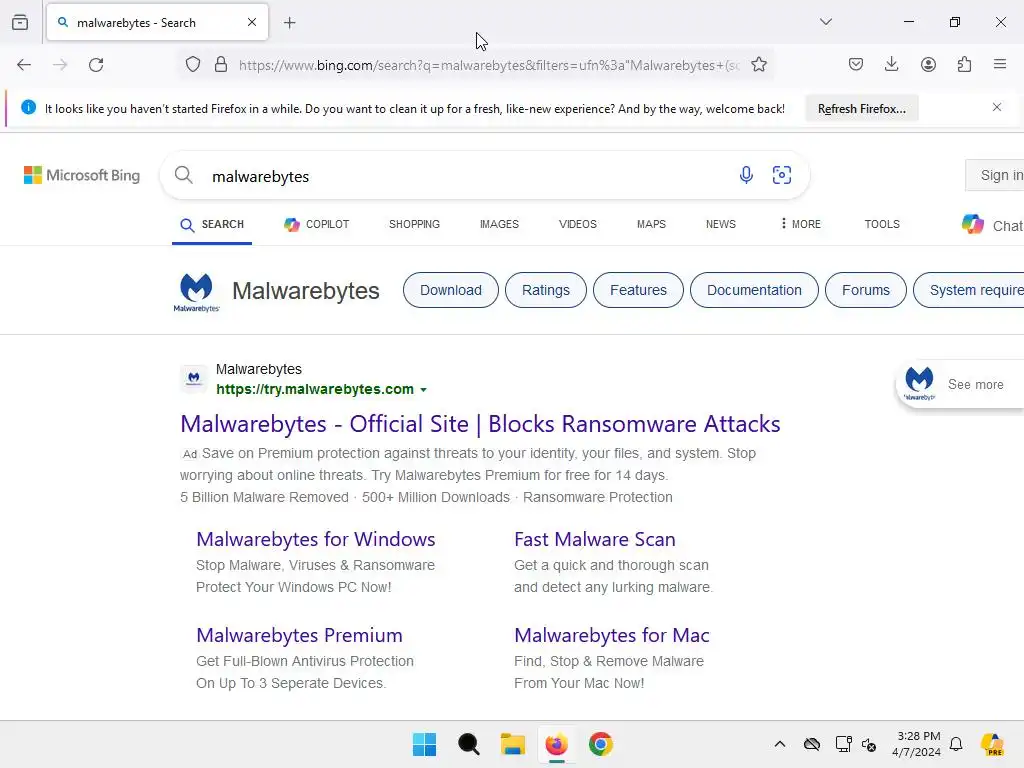Open OneDrive cloud tray icon
Image resolution: width=1024 pixels, height=768 pixels.
[812, 744]
